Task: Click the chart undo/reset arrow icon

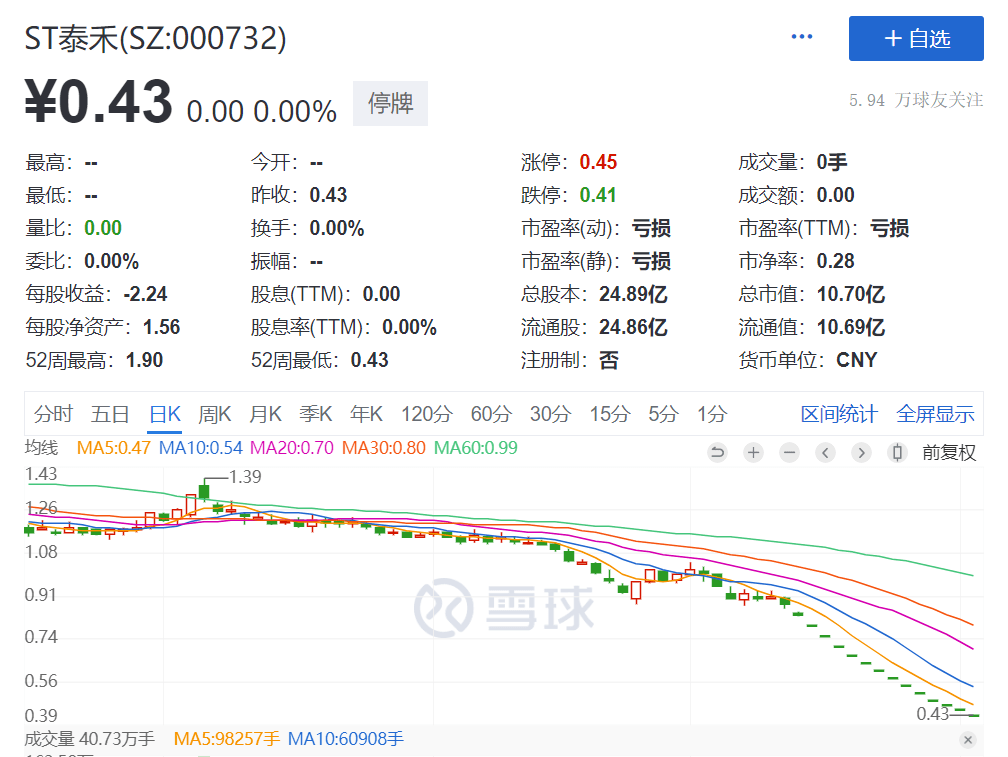Action: (717, 452)
